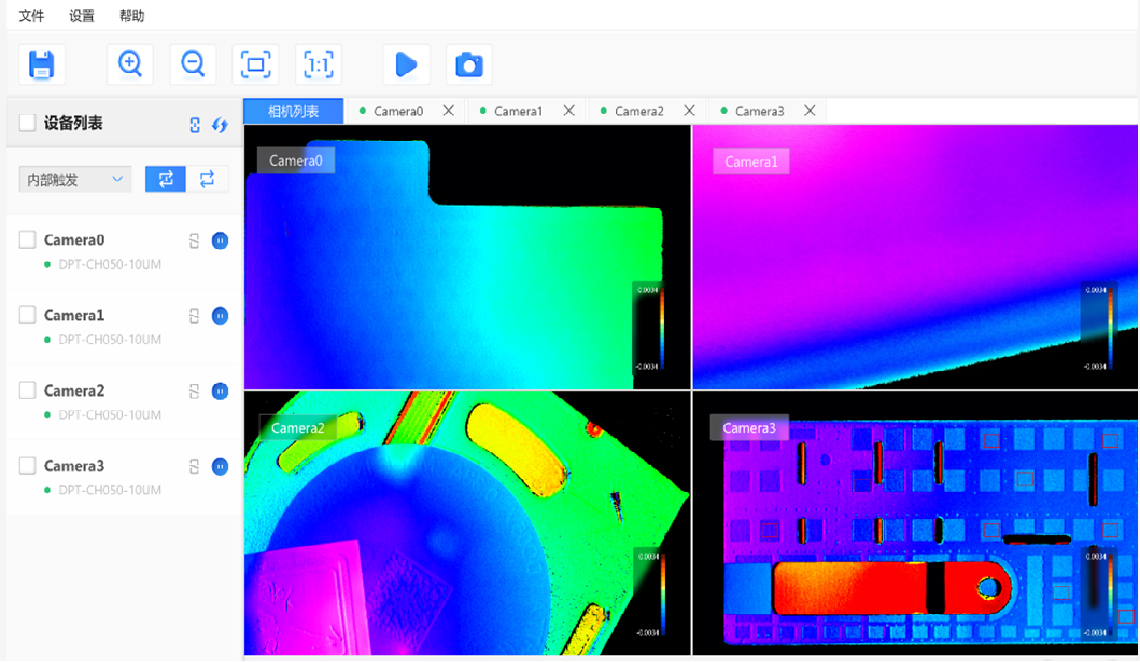The width and height of the screenshot is (1140, 662).
Task: Click the save disk icon
Action: point(41,65)
